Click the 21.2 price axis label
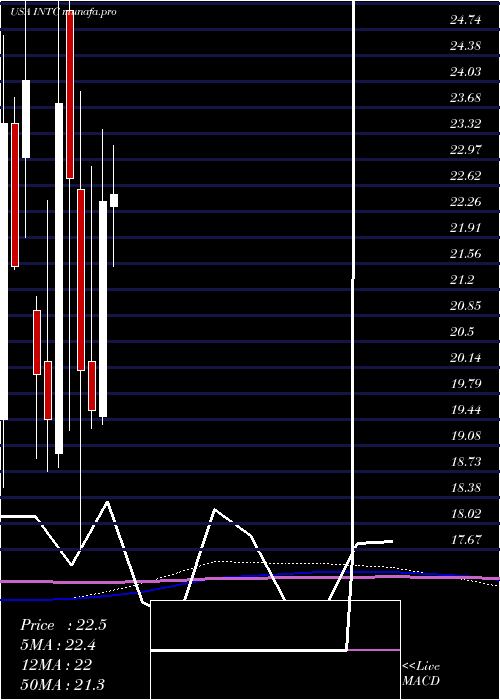The width and height of the screenshot is (500, 700). (x=462, y=280)
